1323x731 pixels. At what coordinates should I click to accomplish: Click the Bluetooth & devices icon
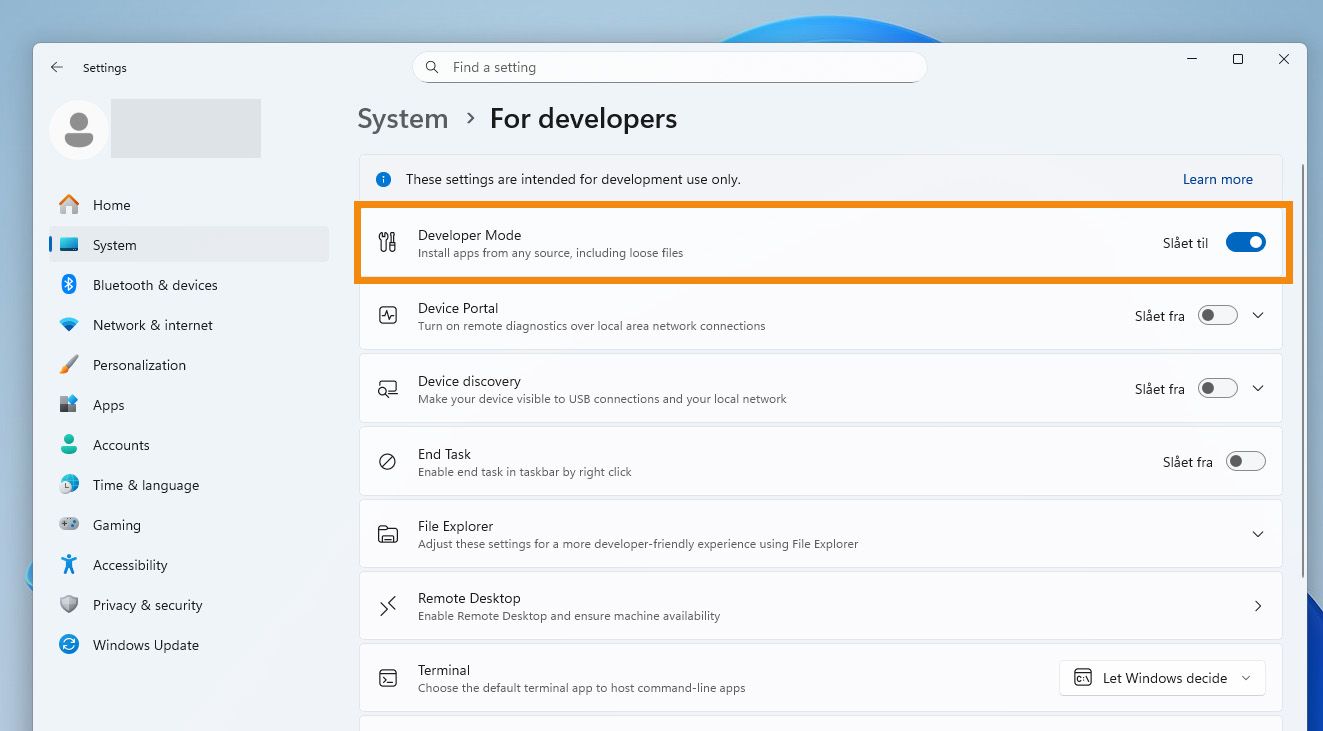click(x=69, y=285)
